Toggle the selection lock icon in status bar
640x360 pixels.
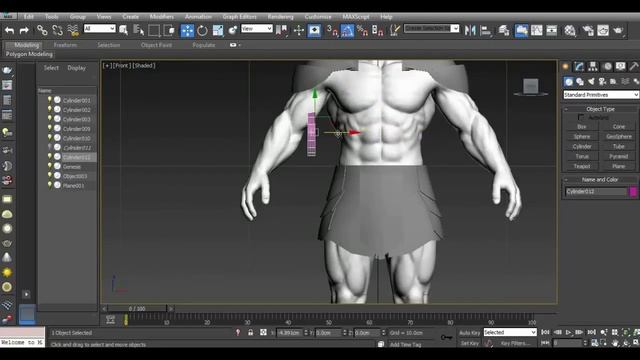251,333
